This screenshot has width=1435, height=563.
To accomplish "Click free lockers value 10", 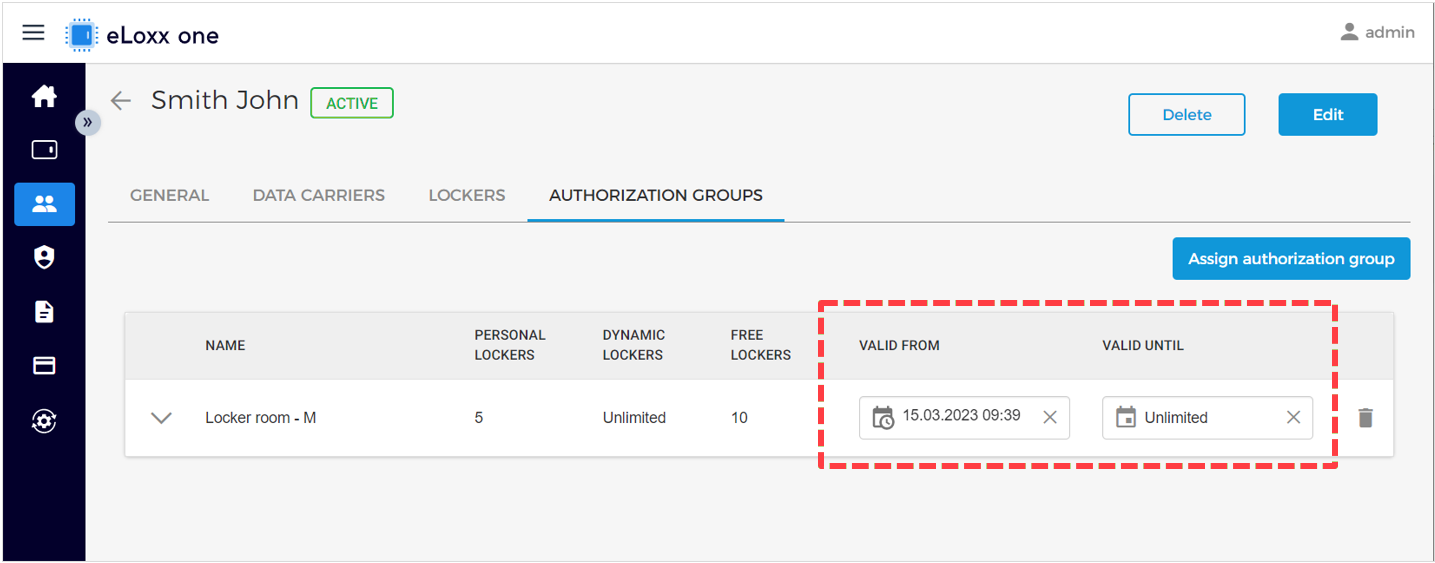I will coord(739,418).
